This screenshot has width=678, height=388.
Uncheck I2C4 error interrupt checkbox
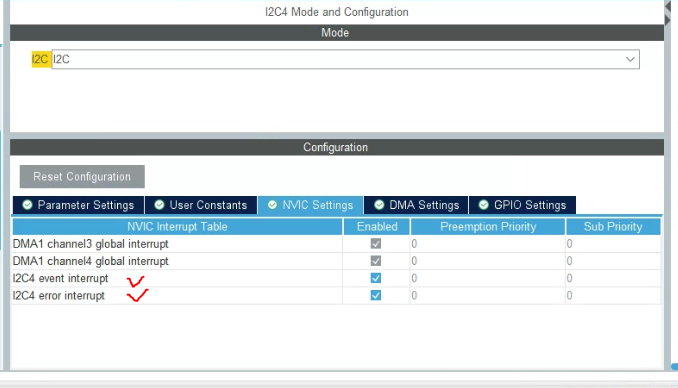[x=376, y=295]
